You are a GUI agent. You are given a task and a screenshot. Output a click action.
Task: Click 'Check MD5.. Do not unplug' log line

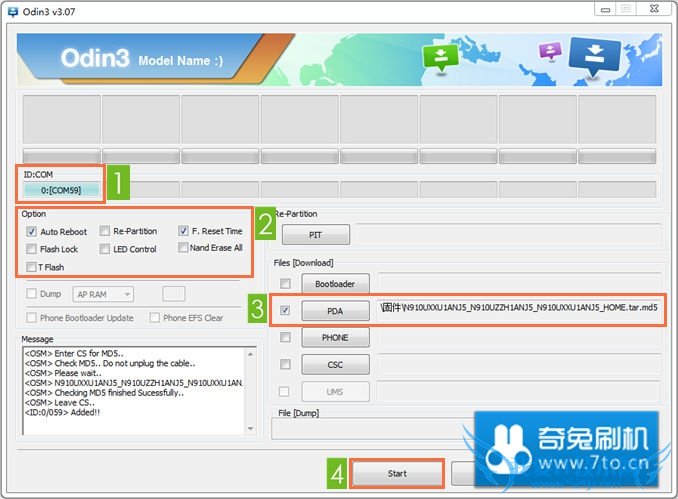pyautogui.click(x=110, y=363)
